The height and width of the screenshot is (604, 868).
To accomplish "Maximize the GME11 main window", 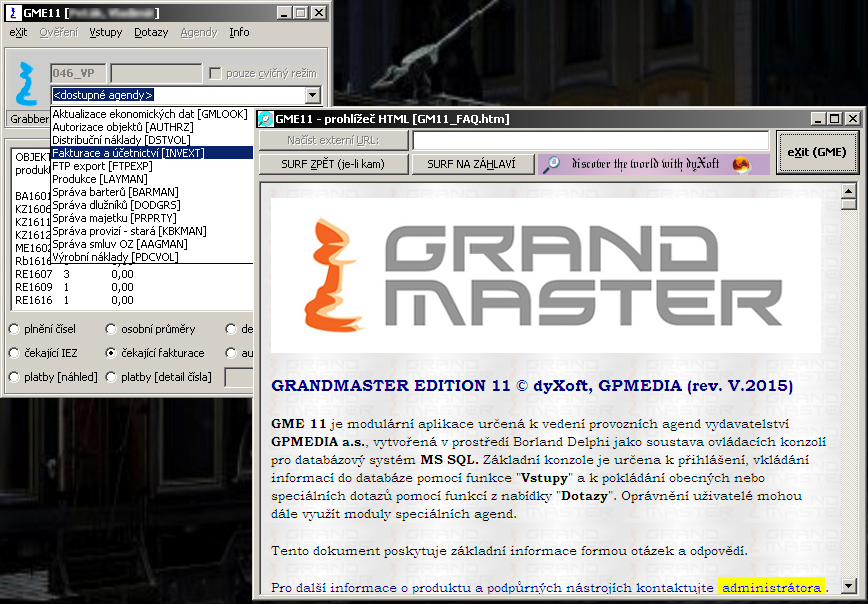I will [x=300, y=12].
